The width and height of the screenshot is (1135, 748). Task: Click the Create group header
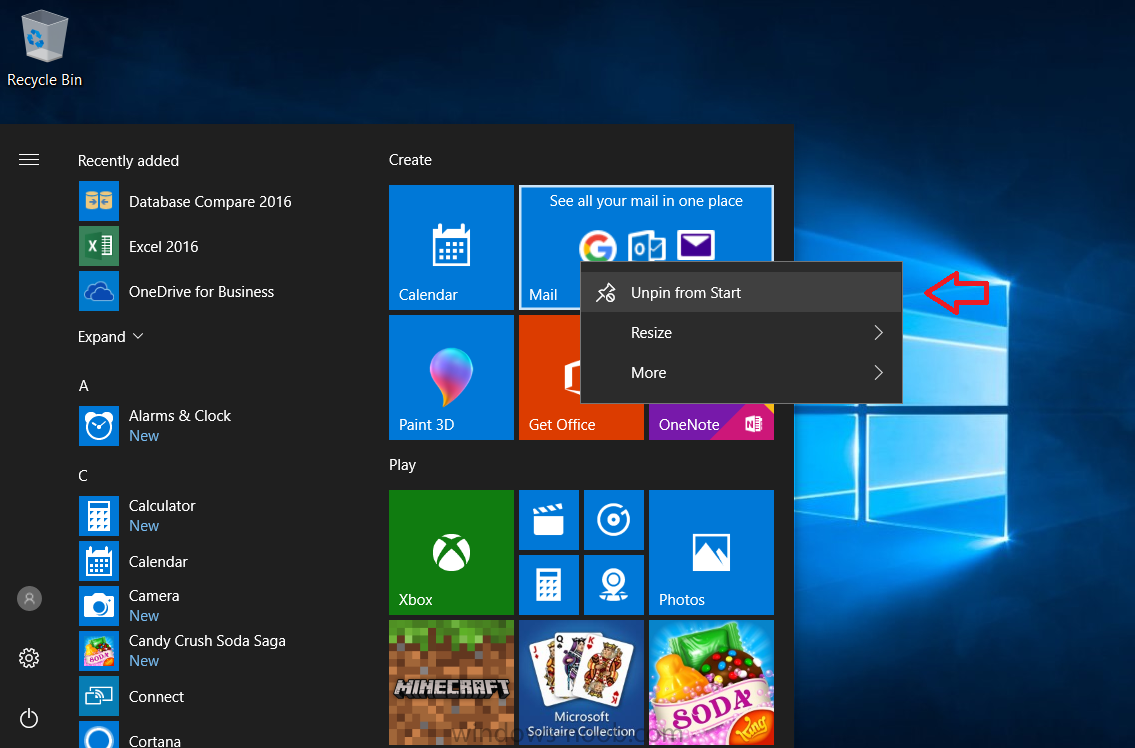[410, 160]
